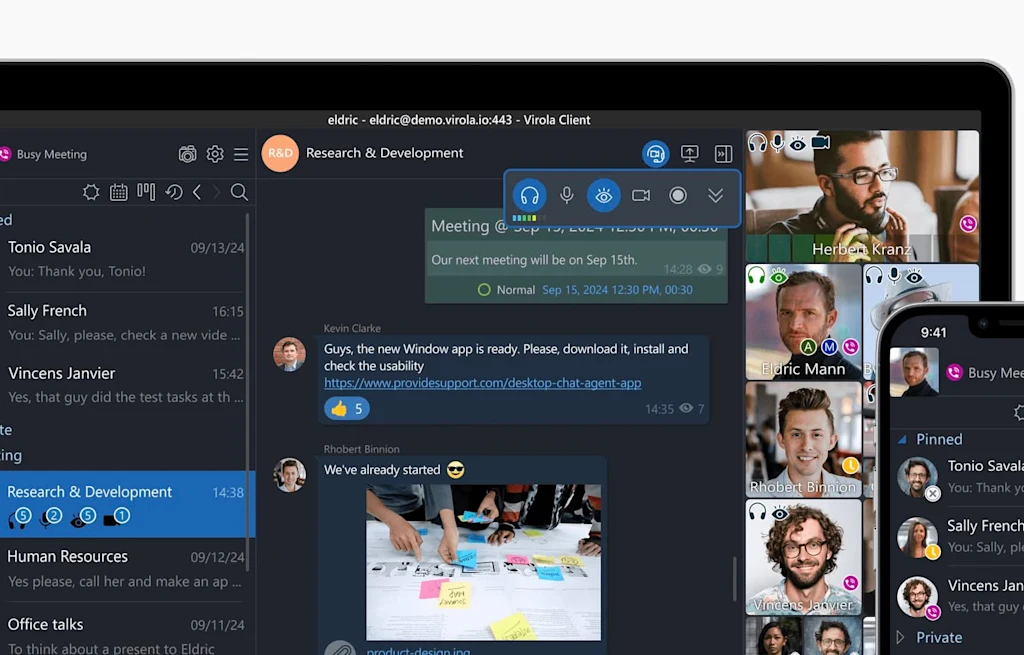
Task: Click camera icon on Herbert Kranz tile
Action: click(x=821, y=142)
